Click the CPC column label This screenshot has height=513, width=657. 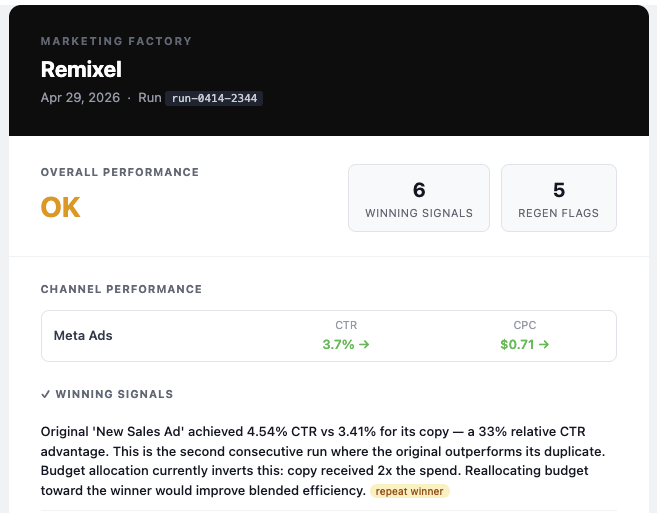pyautogui.click(x=525, y=325)
